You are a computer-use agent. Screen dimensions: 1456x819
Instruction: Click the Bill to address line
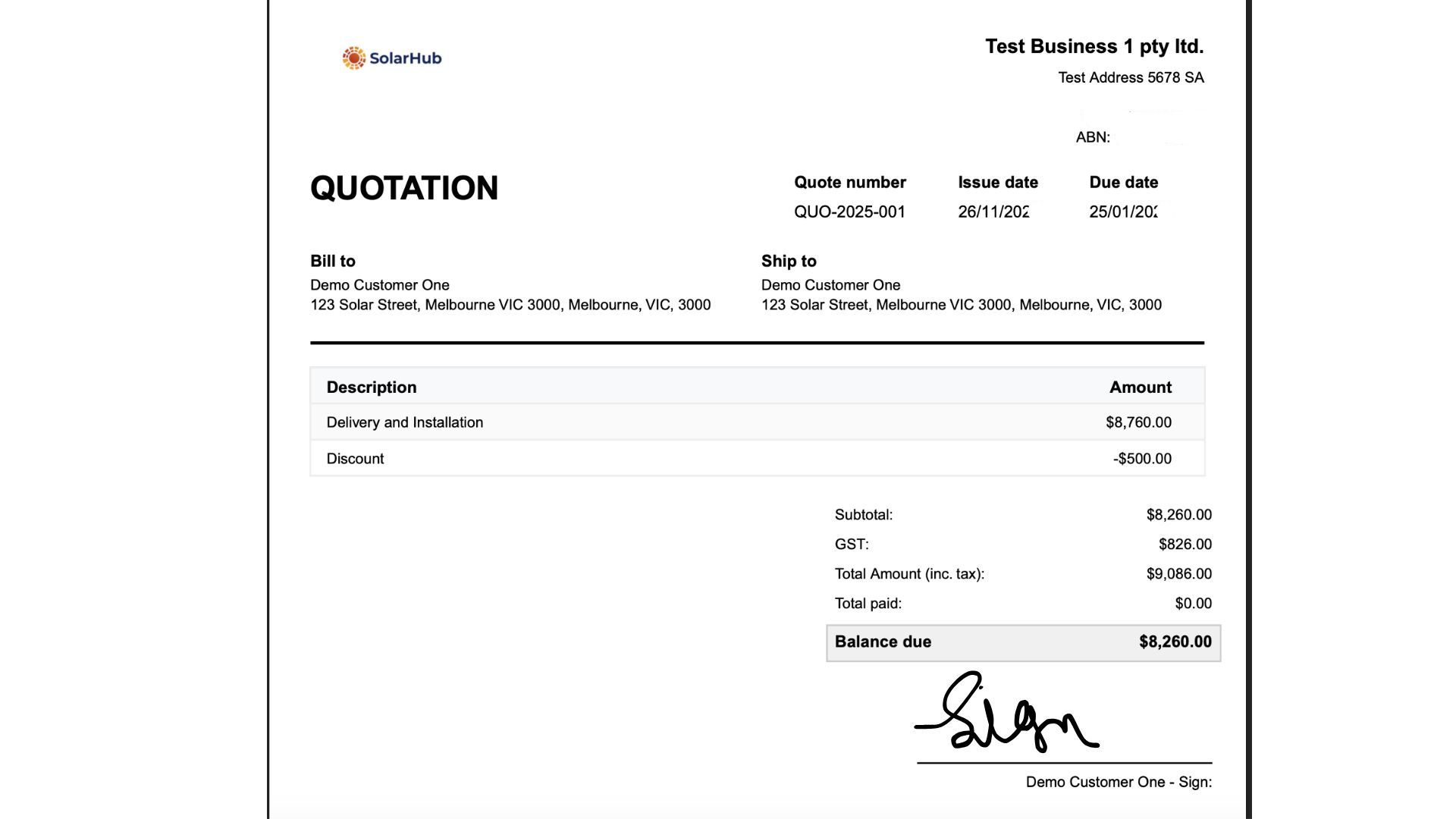point(510,305)
